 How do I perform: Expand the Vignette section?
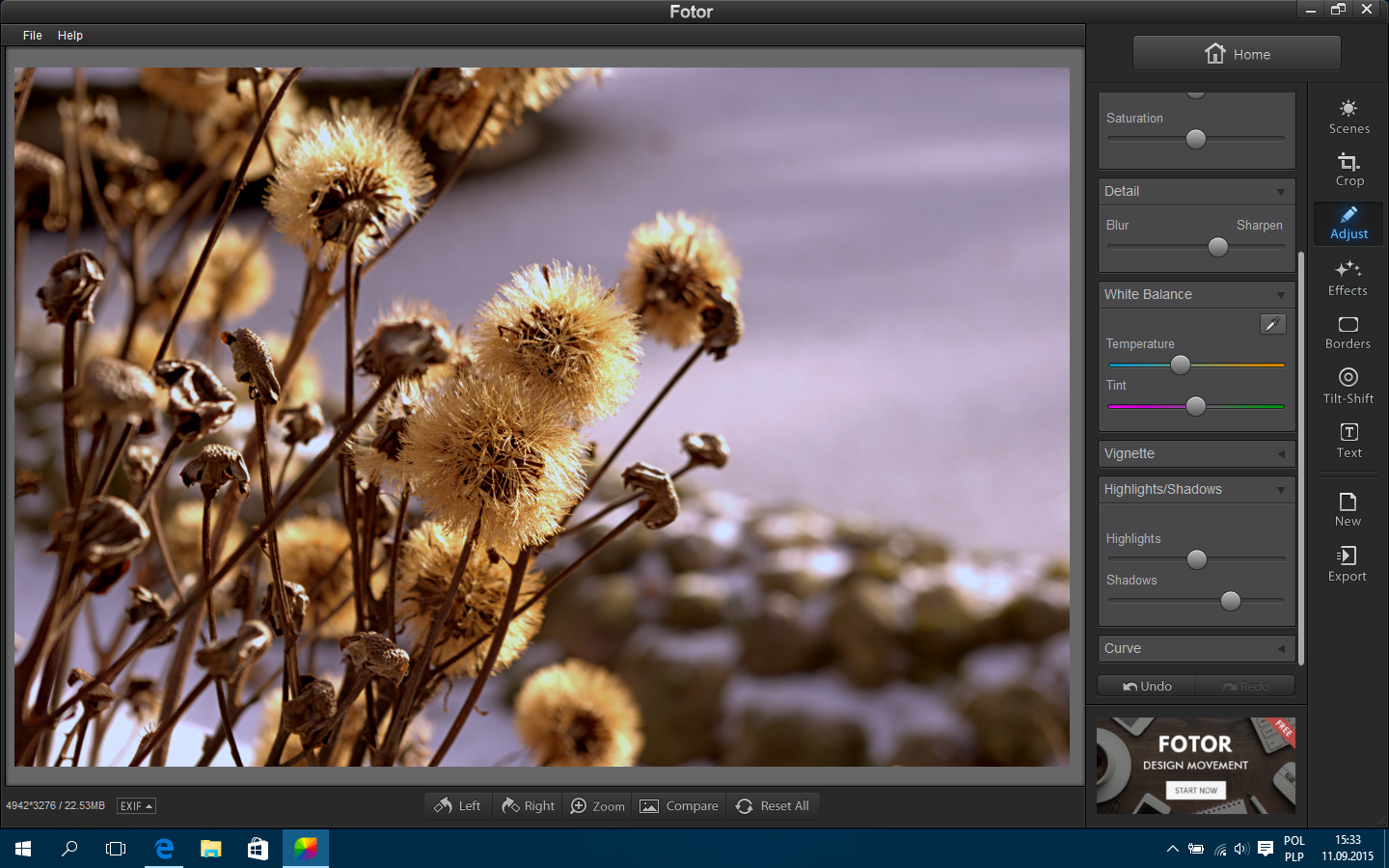(x=1196, y=453)
